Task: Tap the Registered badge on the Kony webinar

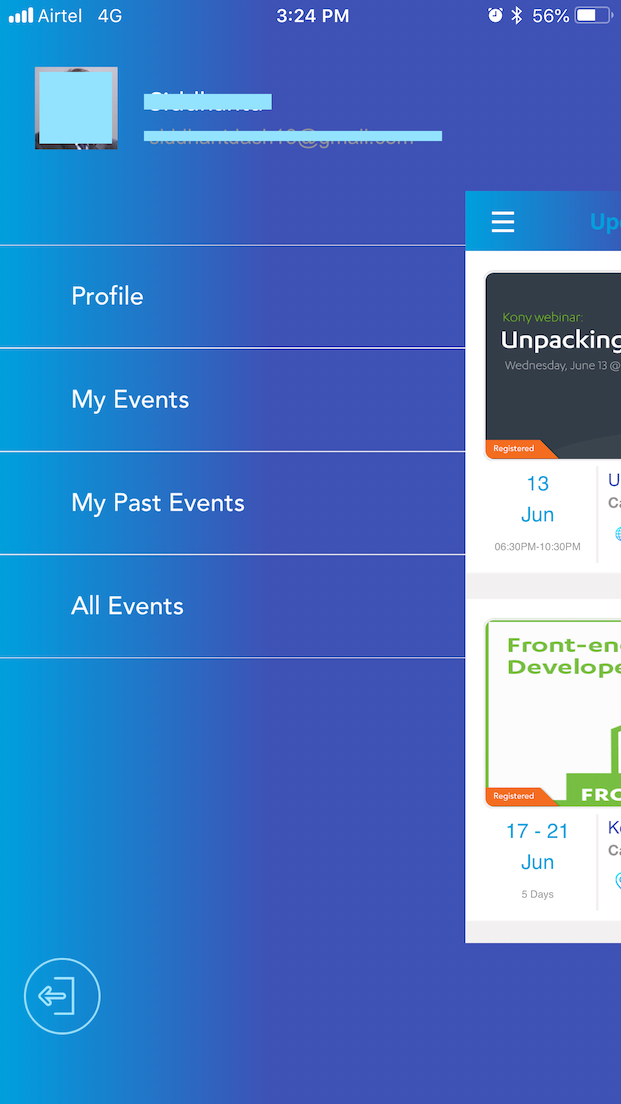Action: 515,449
